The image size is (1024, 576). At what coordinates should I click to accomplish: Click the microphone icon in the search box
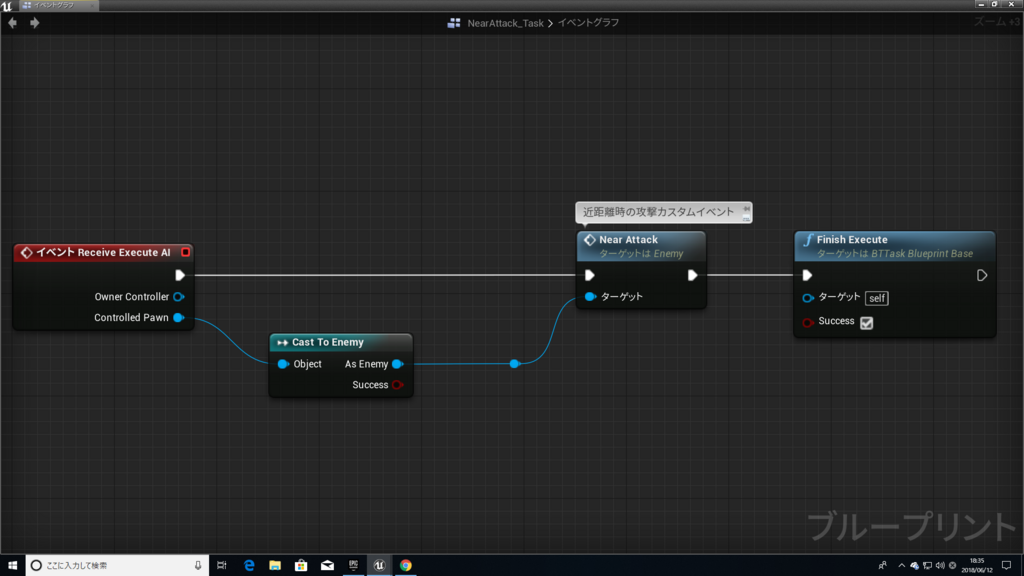coord(198,565)
